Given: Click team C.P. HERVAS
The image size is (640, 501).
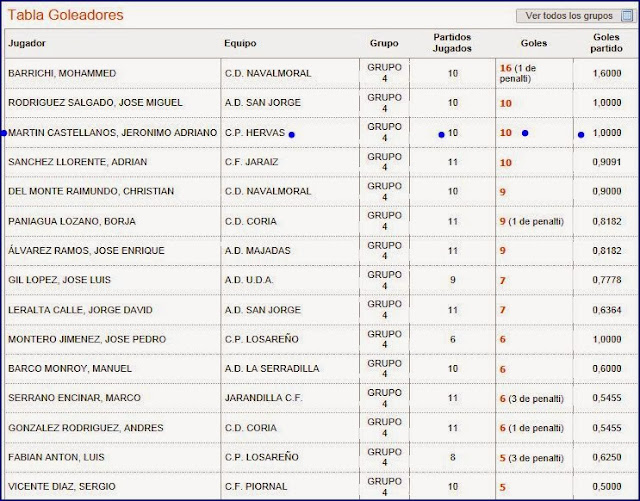Looking at the screenshot, I should pos(255,133).
